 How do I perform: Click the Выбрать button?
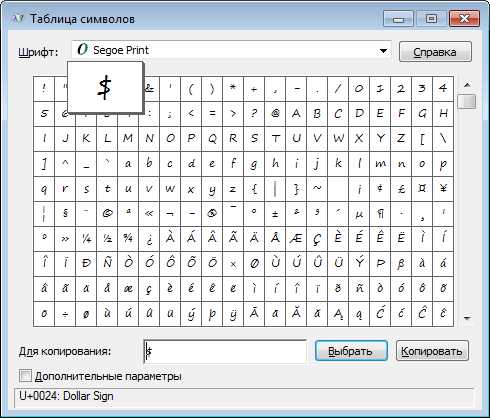click(351, 351)
